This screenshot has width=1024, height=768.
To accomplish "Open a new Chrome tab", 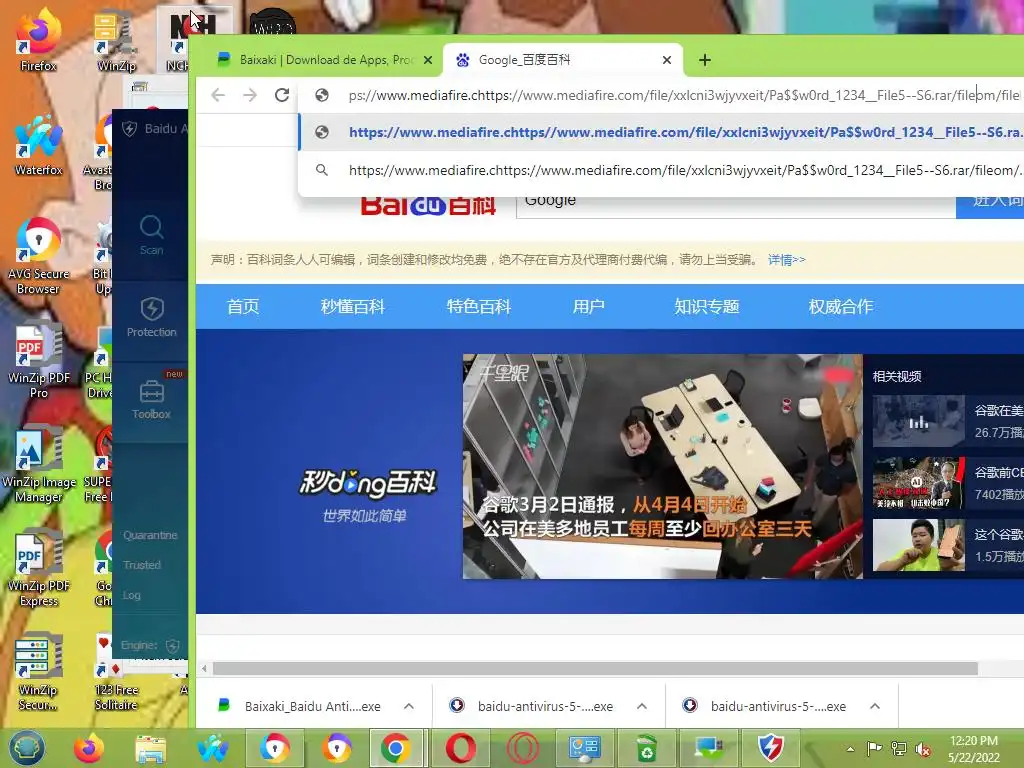I will [x=705, y=60].
